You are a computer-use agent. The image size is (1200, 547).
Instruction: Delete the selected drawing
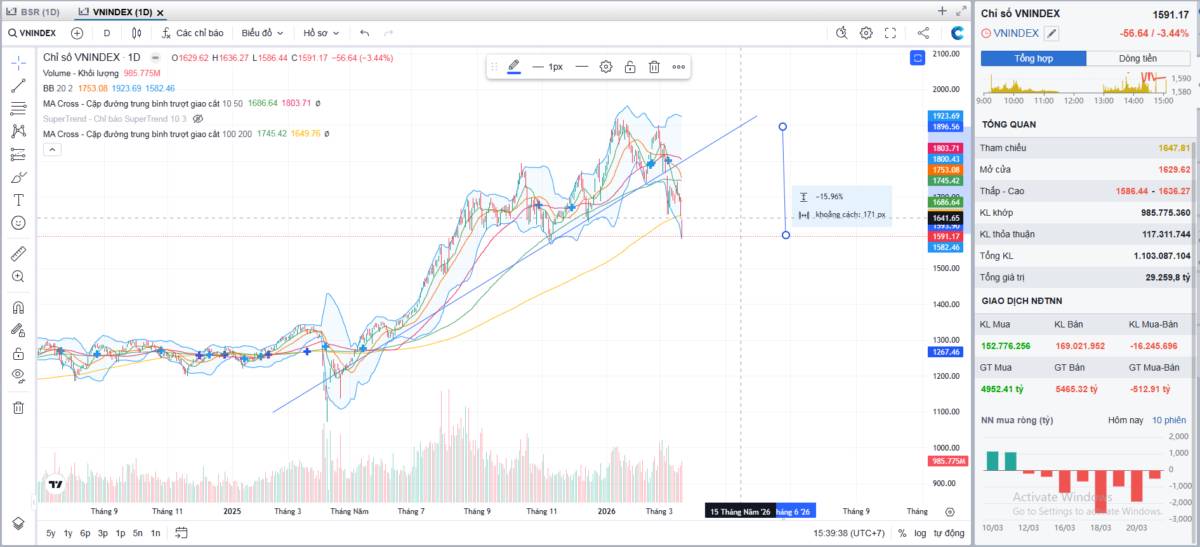[x=654, y=66]
